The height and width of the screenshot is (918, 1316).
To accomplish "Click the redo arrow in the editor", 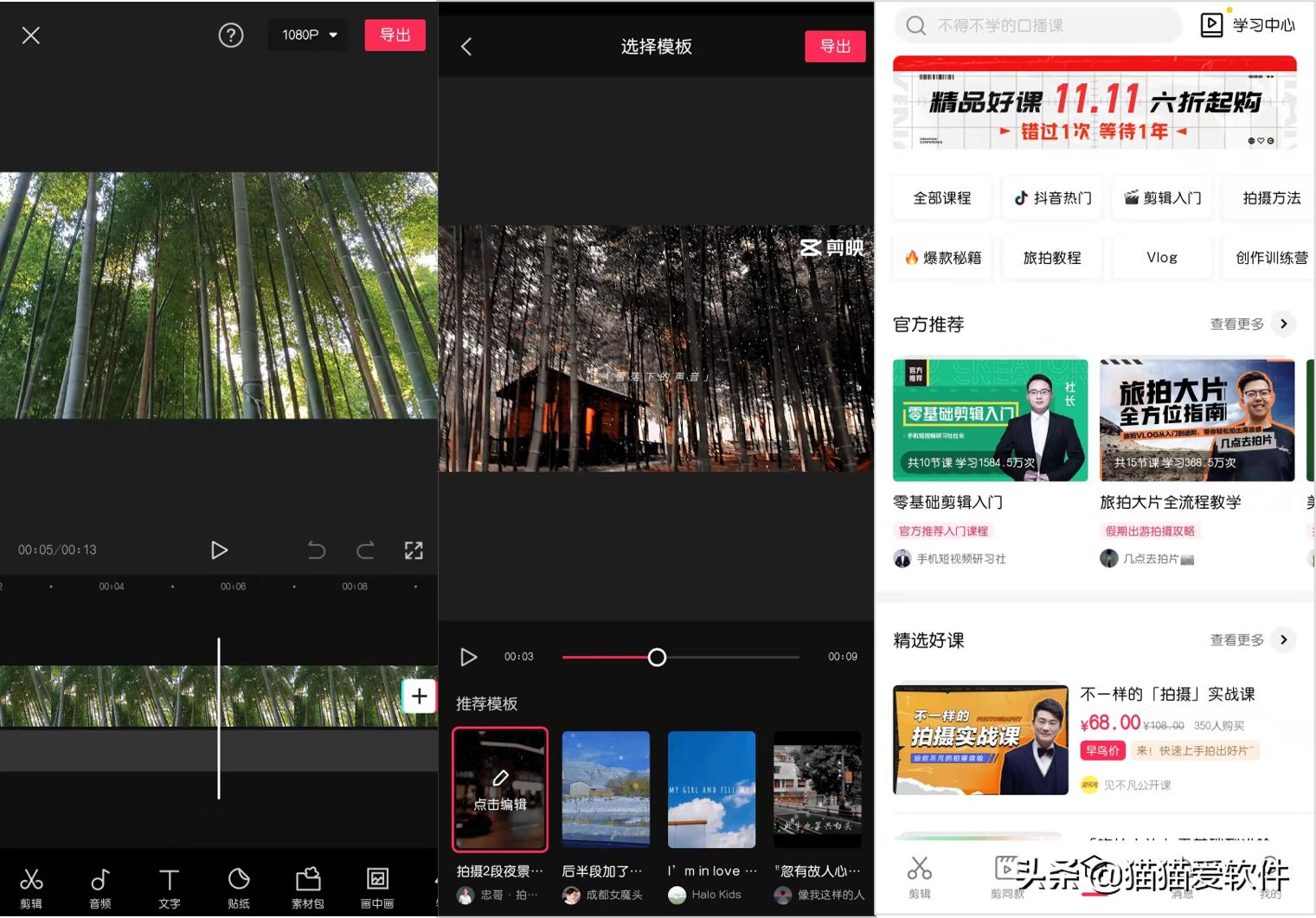I will coord(365,549).
